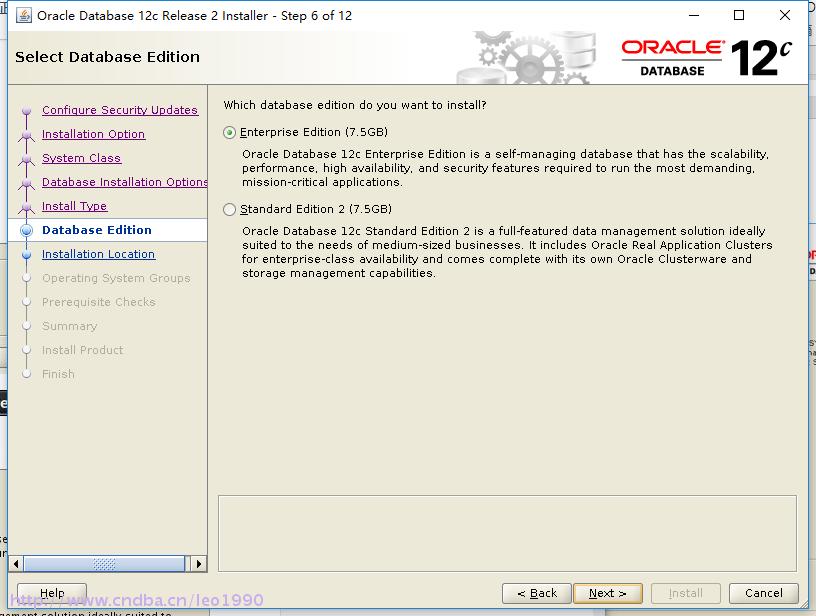816x616 pixels.
Task: Click the Summary step label
Action: point(69,326)
